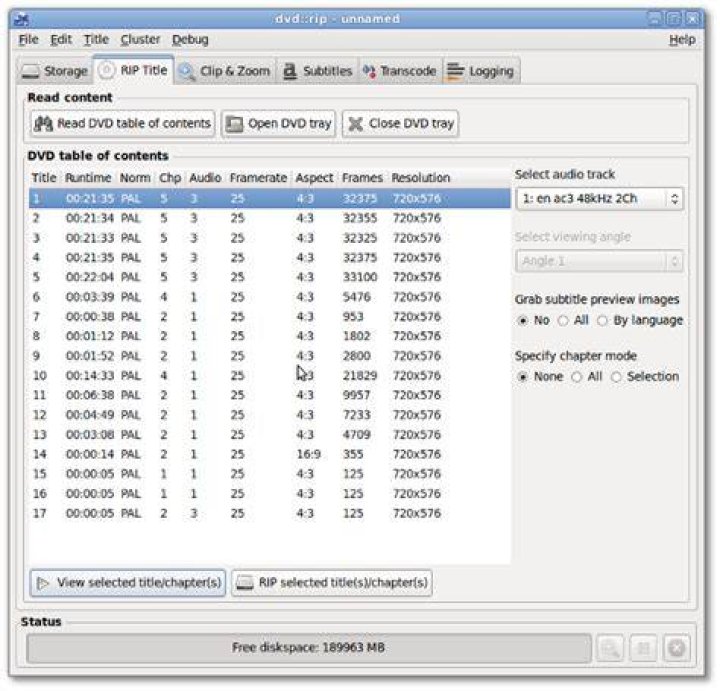
Task: Click the binoculars icon on Read DVD button
Action: pos(44,124)
